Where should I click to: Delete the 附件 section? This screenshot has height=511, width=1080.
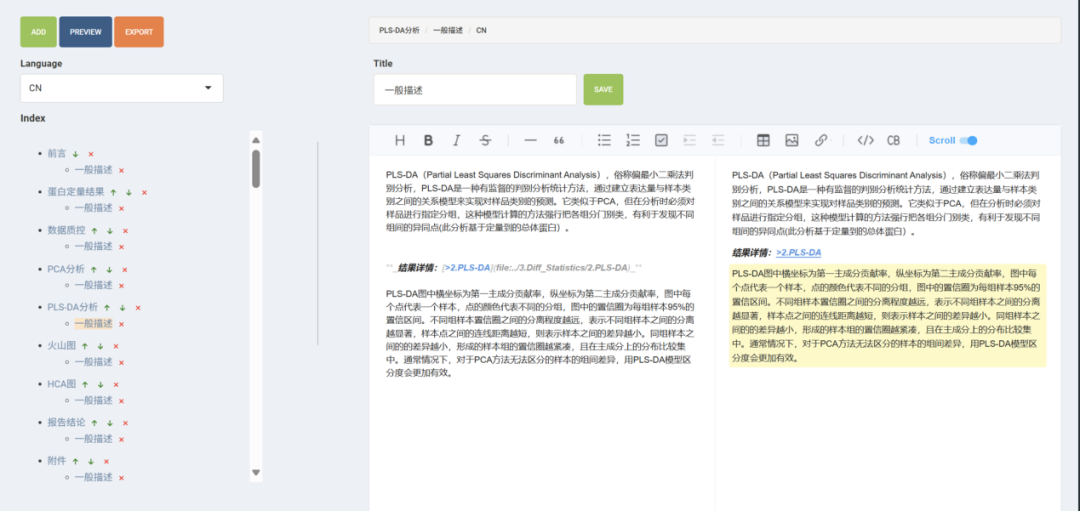[x=106, y=461]
